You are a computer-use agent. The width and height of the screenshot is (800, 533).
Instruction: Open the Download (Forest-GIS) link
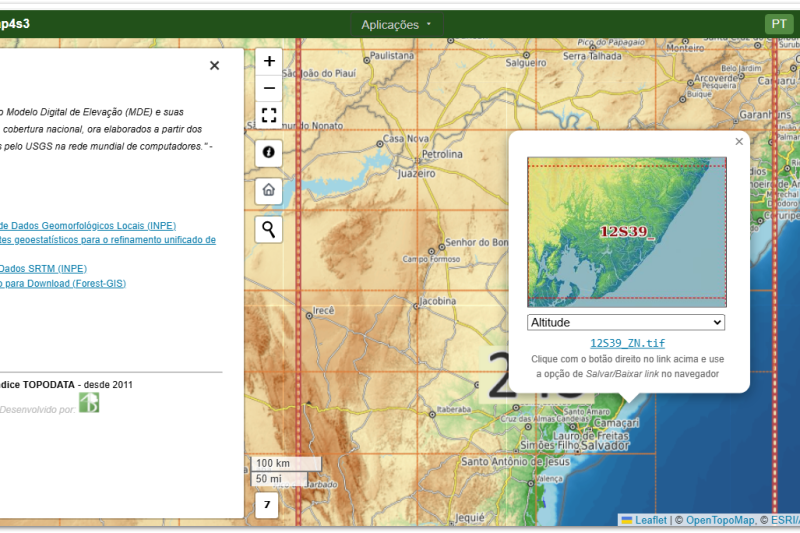click(63, 283)
